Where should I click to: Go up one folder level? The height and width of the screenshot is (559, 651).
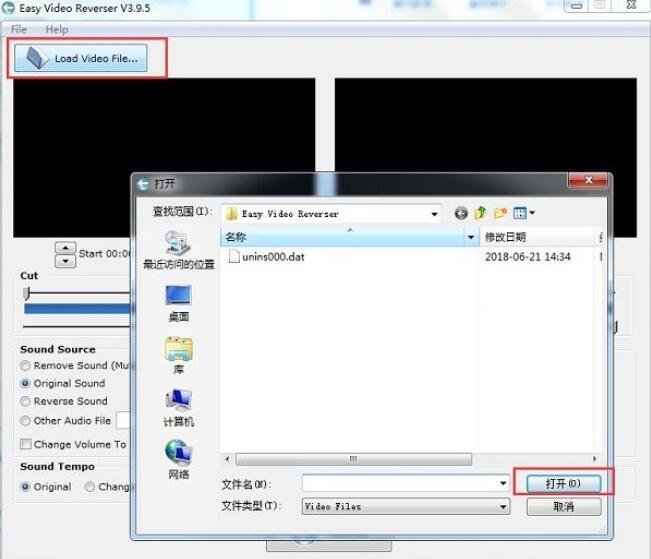(x=481, y=213)
